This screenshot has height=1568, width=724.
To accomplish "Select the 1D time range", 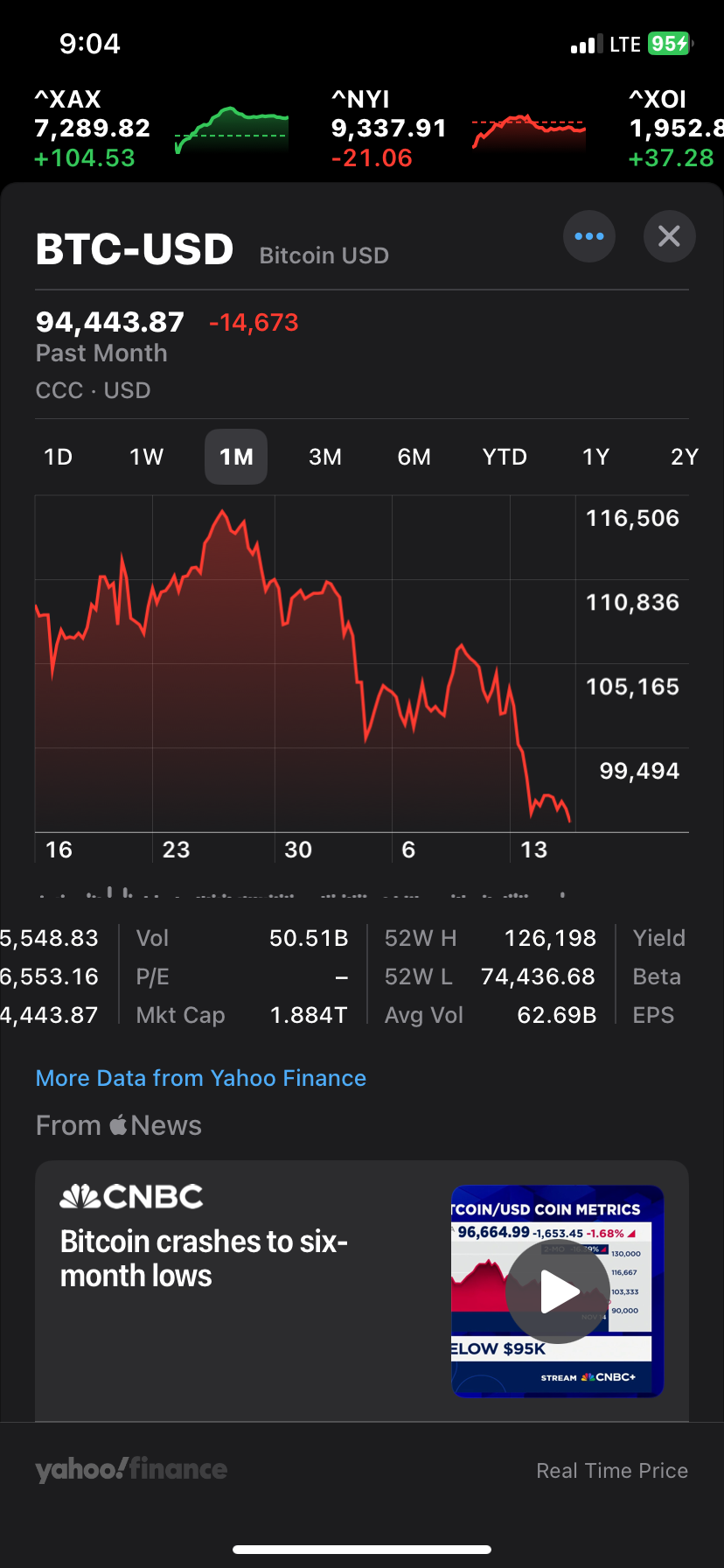I will pos(59,457).
